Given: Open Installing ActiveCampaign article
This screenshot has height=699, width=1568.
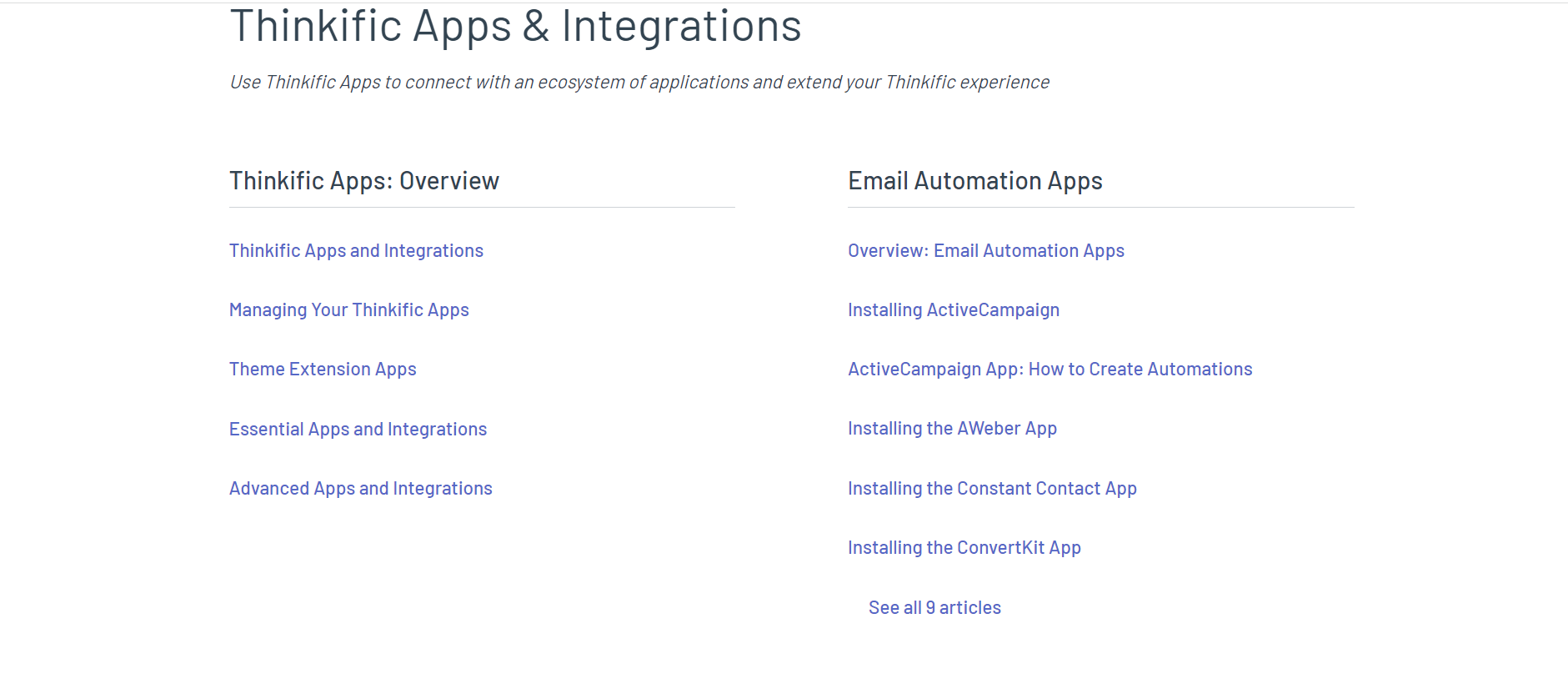Looking at the screenshot, I should click(954, 310).
